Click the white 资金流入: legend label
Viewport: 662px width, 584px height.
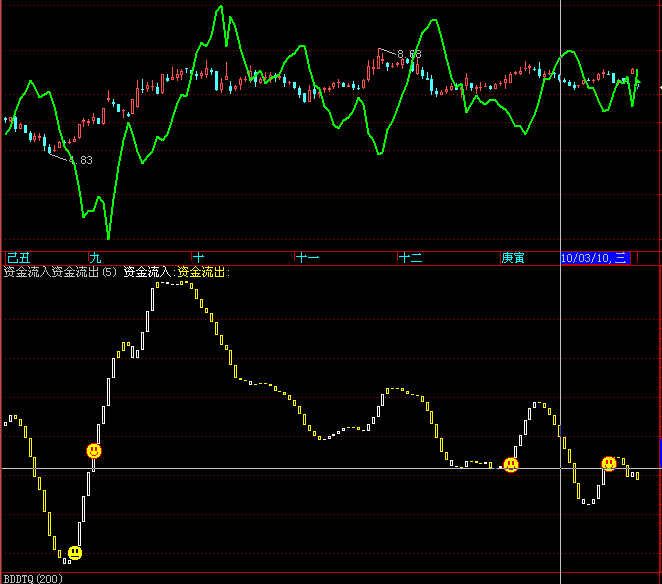point(150,272)
